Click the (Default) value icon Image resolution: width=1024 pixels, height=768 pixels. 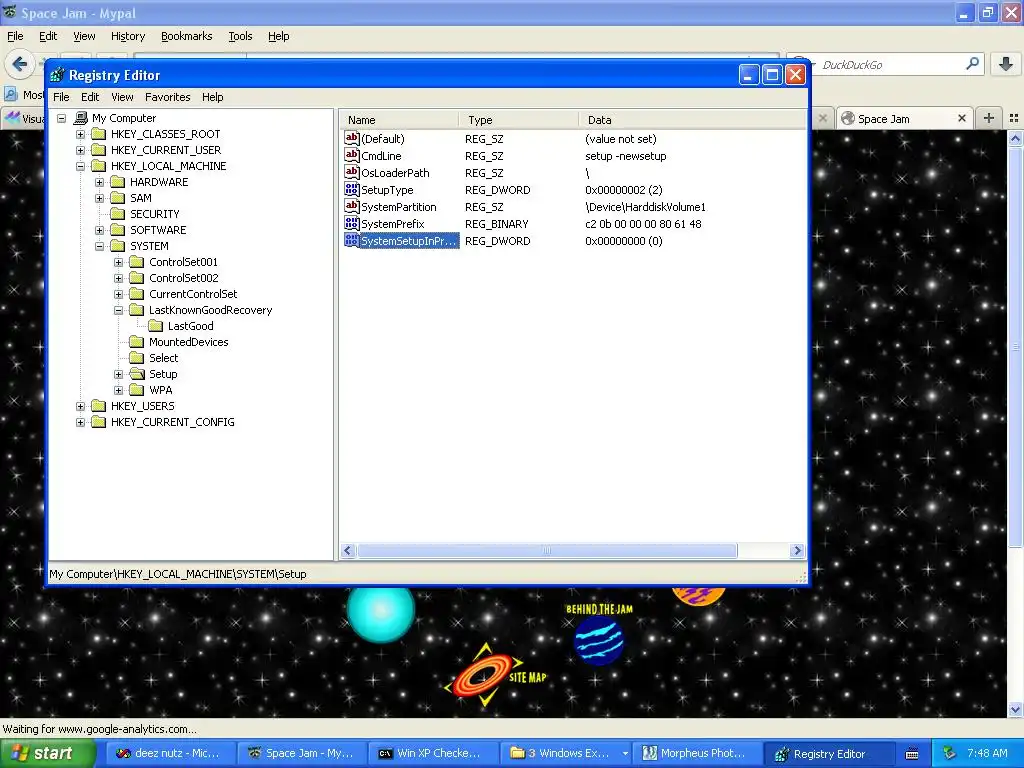[351, 138]
